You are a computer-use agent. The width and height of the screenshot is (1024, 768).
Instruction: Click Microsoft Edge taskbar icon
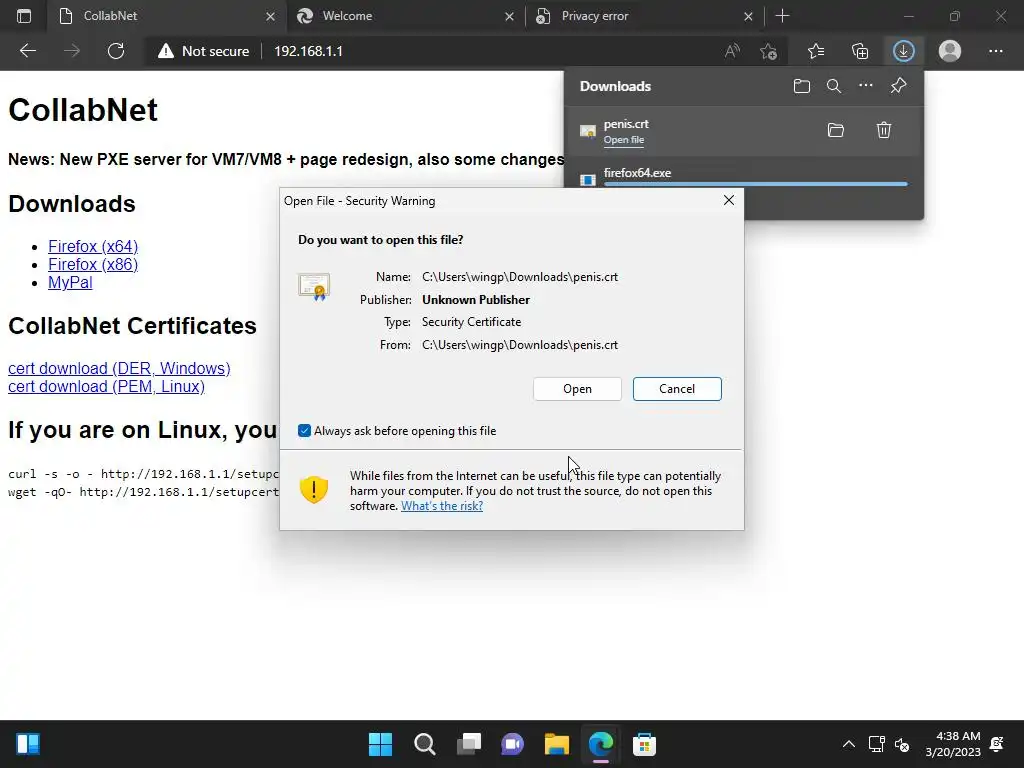[x=601, y=744]
